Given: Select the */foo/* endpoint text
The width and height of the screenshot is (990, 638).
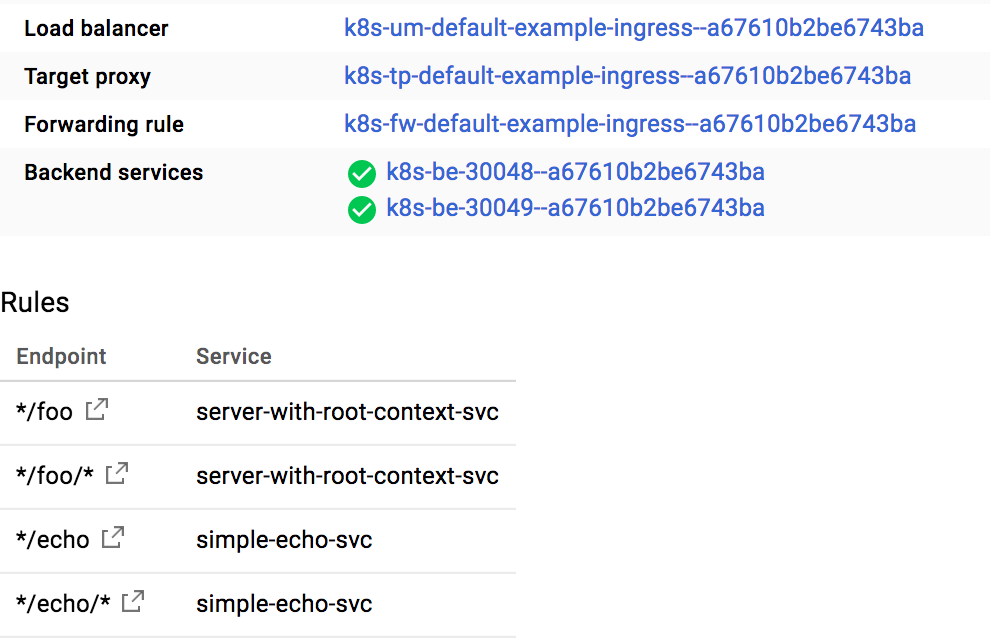Looking at the screenshot, I should [55, 476].
